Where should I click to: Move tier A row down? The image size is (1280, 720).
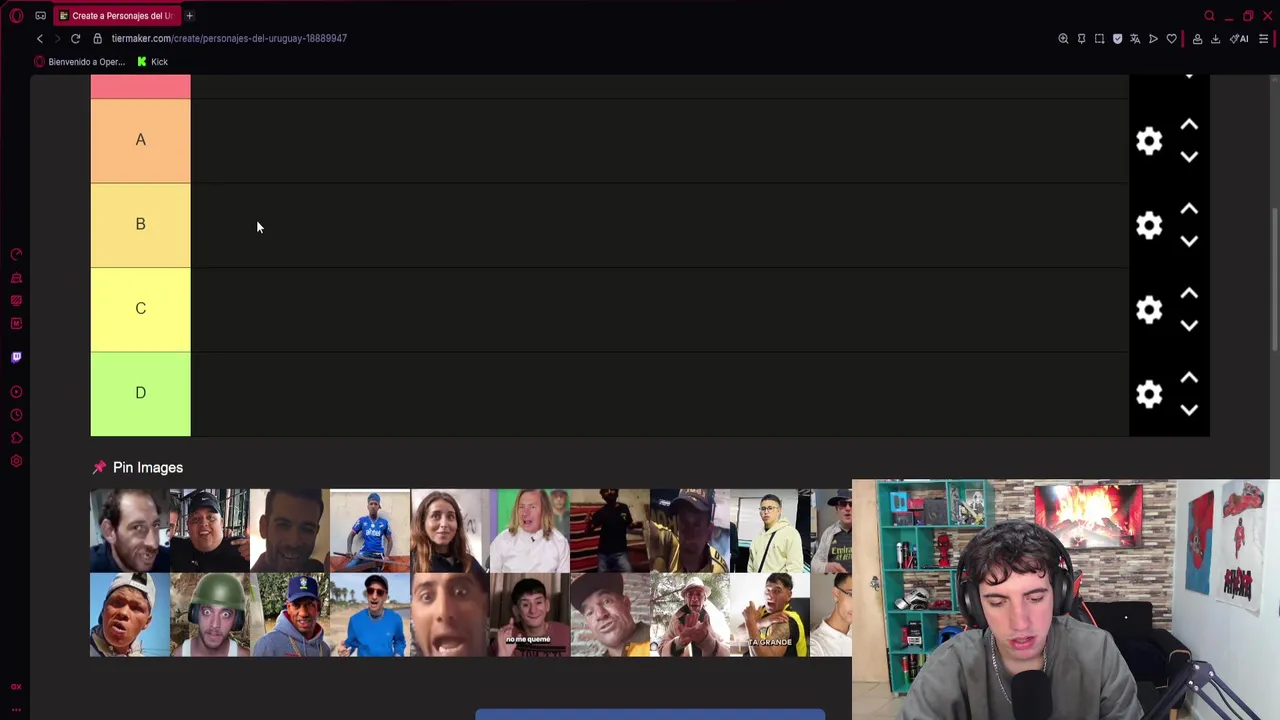tap(1189, 157)
